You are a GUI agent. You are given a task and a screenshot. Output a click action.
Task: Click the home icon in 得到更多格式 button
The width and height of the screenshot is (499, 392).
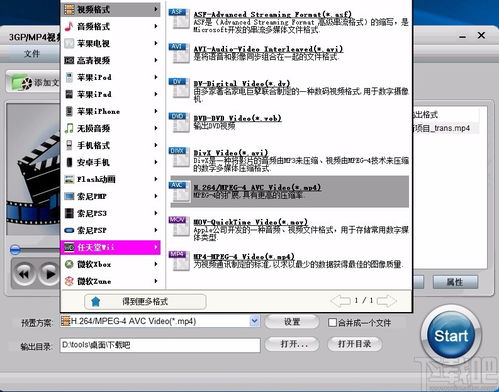pyautogui.click(x=96, y=302)
